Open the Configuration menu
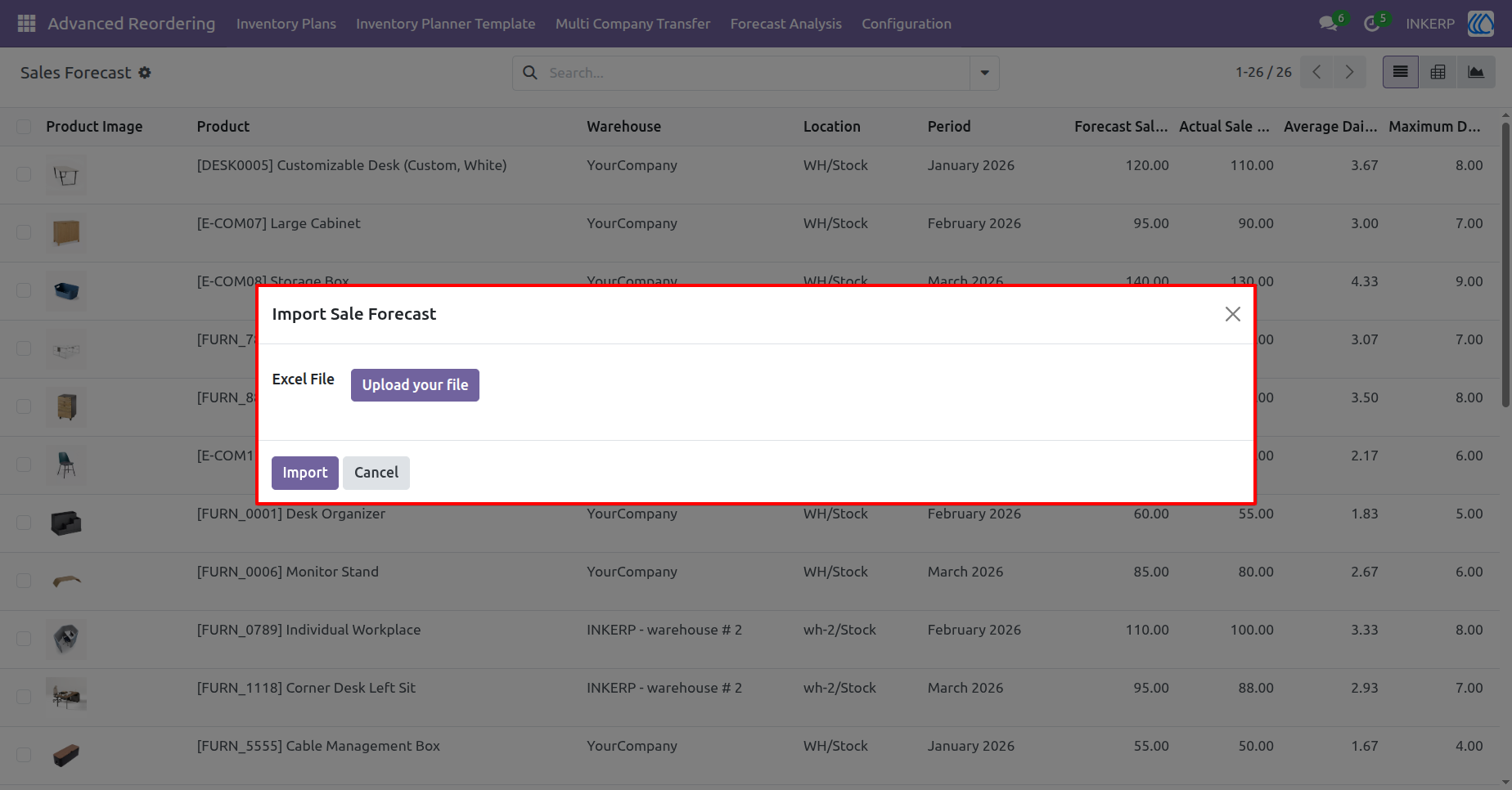This screenshot has height=790, width=1512. coord(907,24)
